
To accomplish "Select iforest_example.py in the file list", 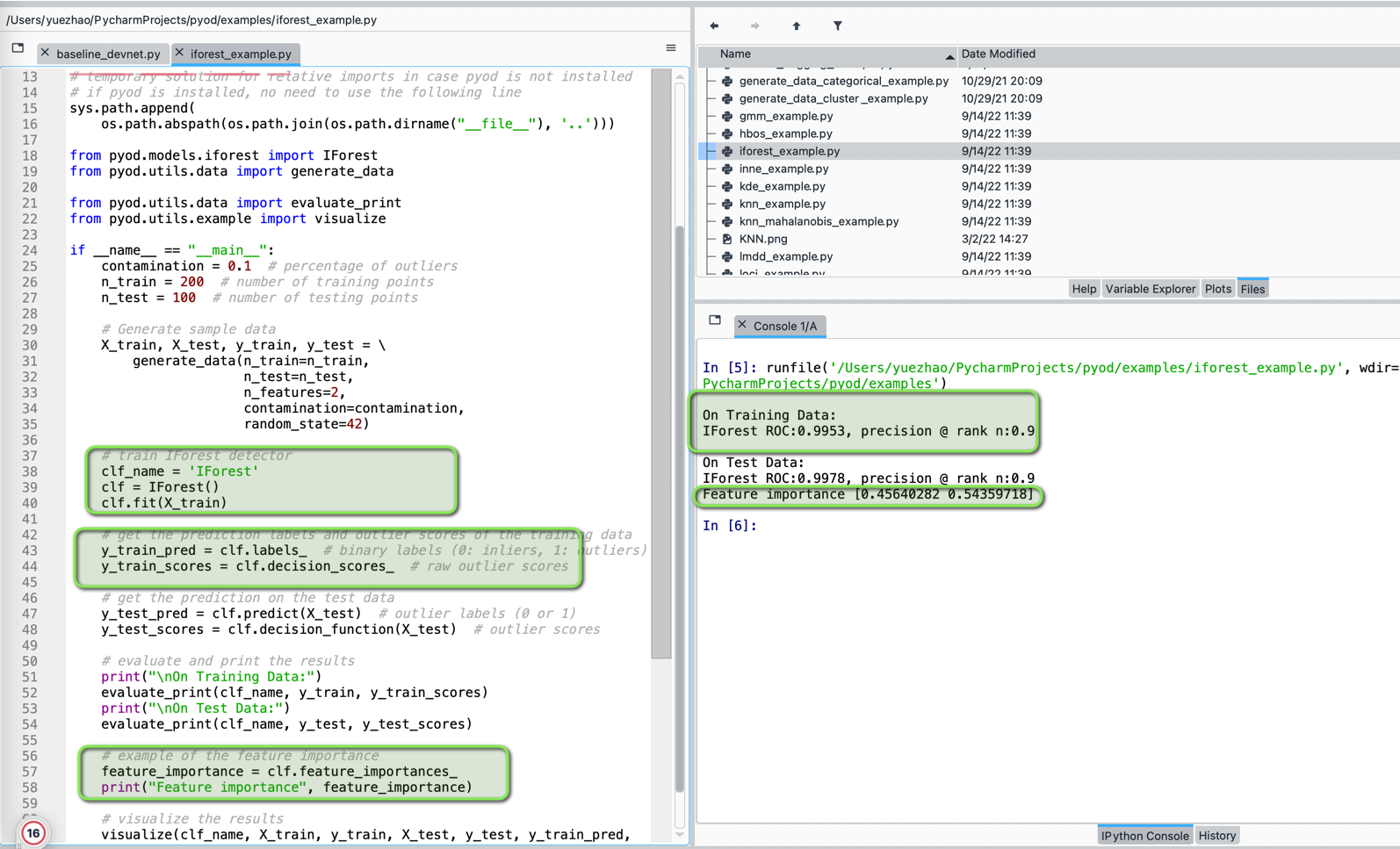I will pyautogui.click(x=789, y=151).
